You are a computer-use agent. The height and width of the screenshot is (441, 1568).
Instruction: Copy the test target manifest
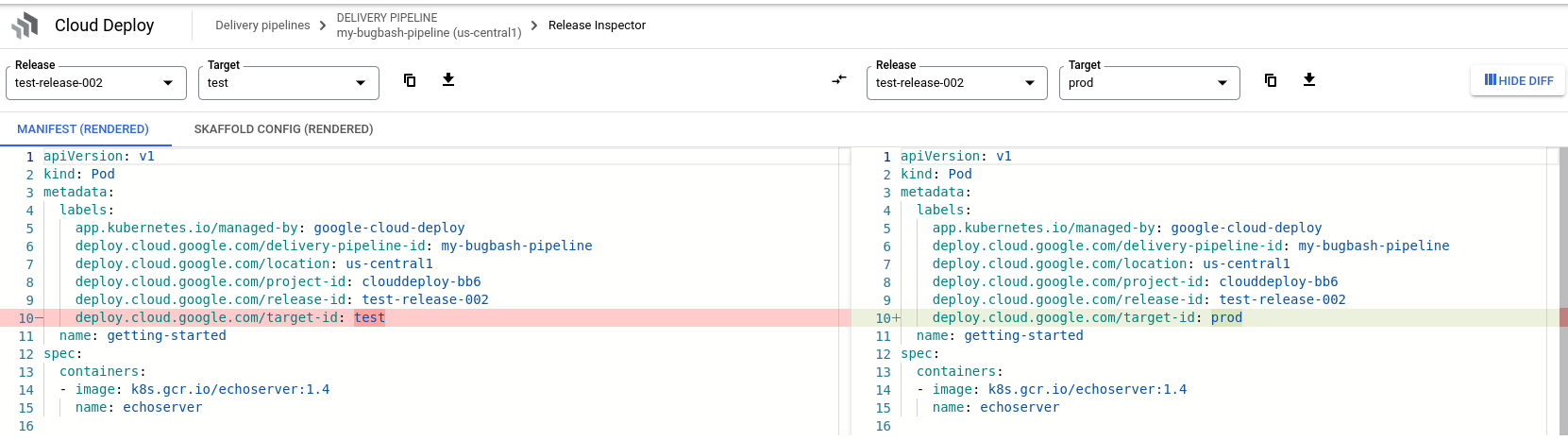click(410, 80)
